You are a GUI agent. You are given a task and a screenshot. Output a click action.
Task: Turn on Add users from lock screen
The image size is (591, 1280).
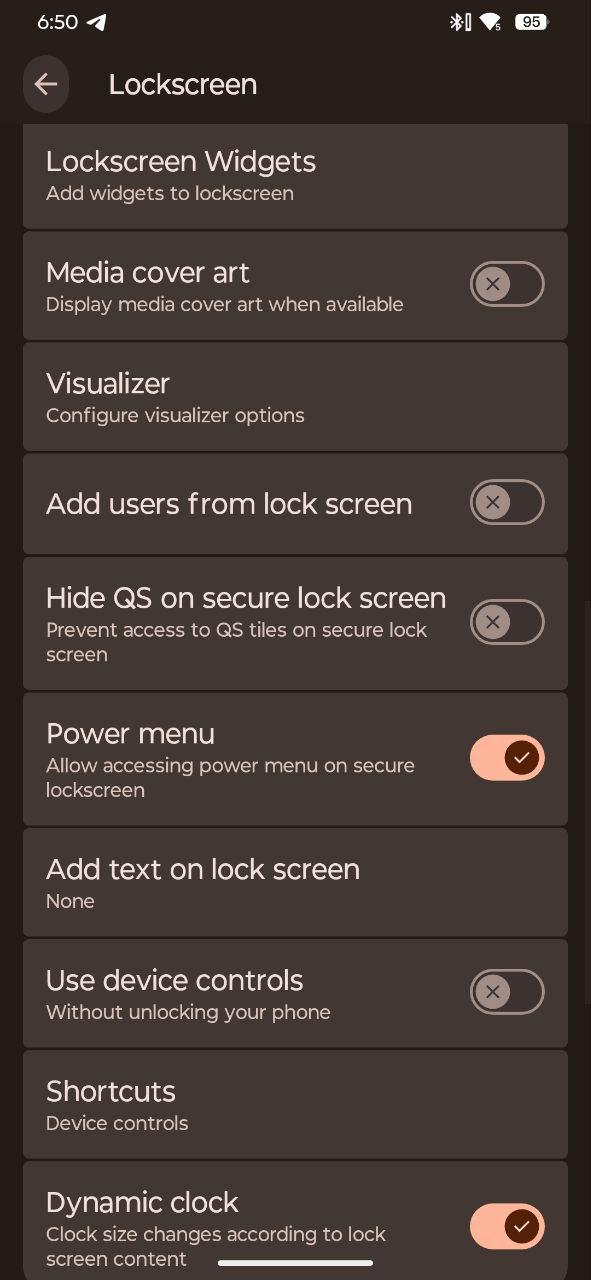point(507,502)
